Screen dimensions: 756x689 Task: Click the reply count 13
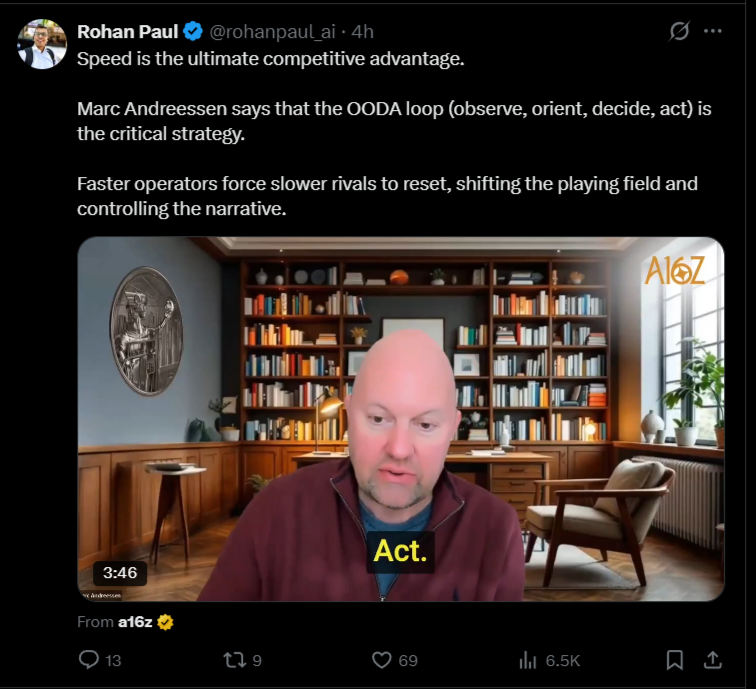113,660
